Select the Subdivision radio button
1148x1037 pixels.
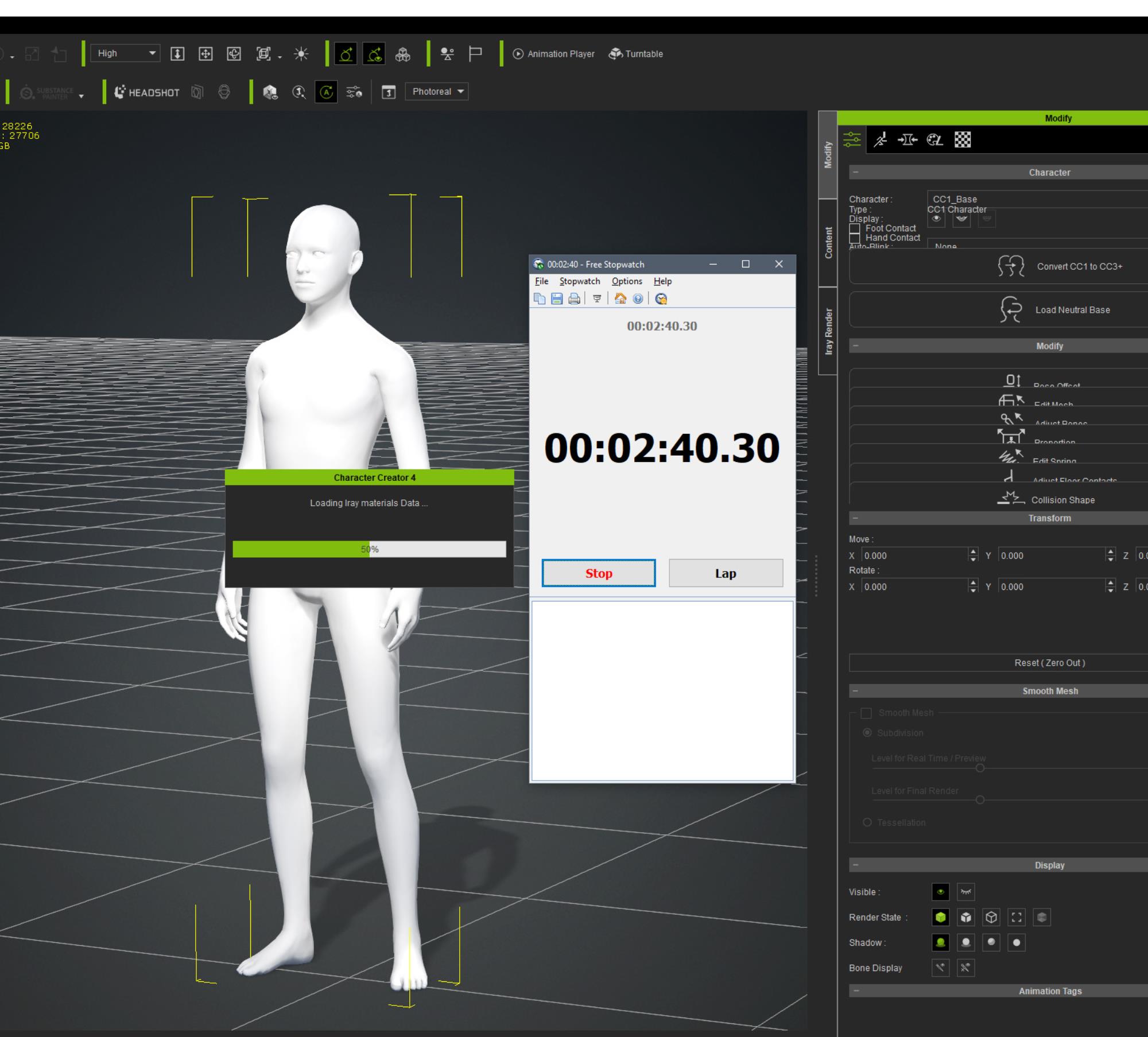(x=867, y=733)
